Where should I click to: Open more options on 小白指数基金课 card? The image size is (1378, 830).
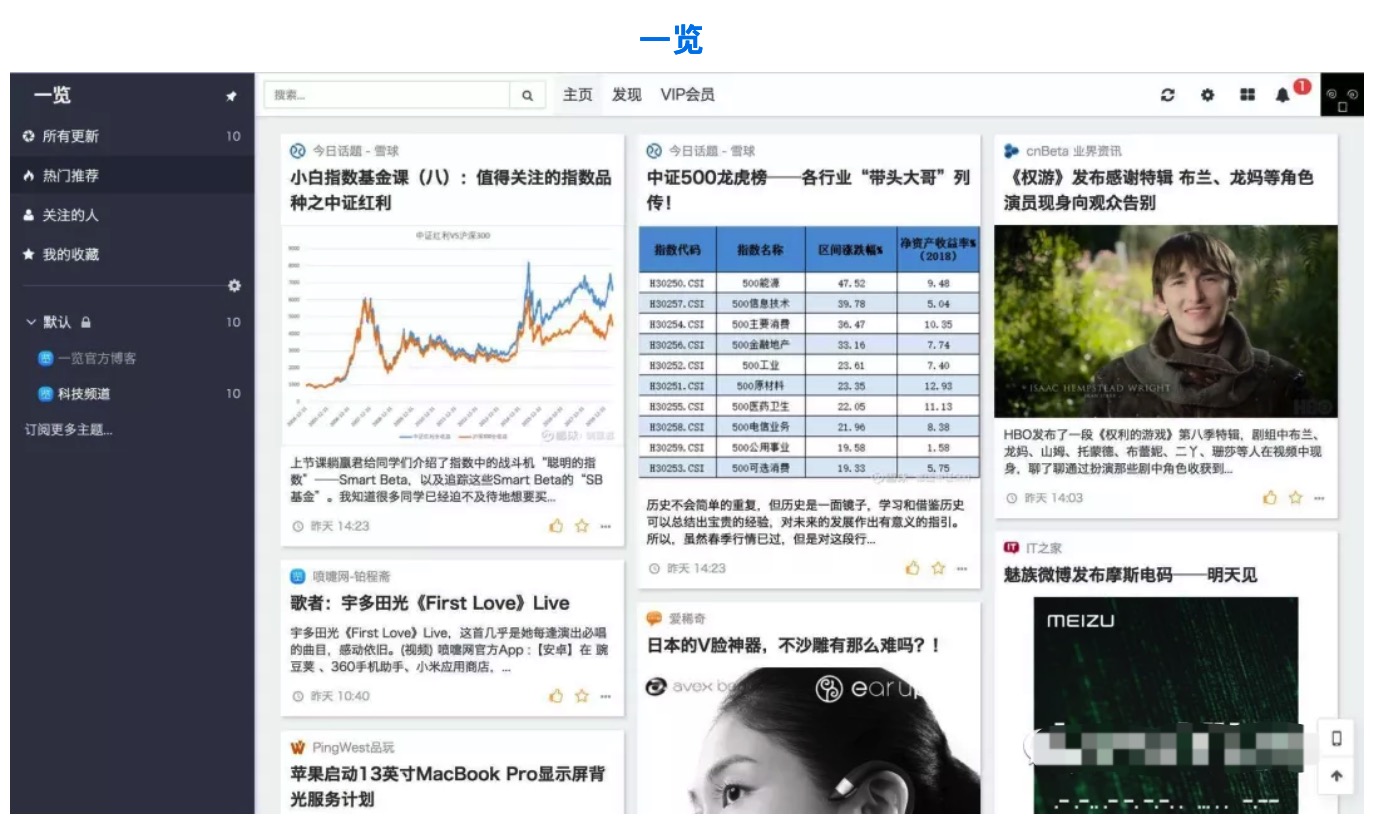tap(605, 526)
